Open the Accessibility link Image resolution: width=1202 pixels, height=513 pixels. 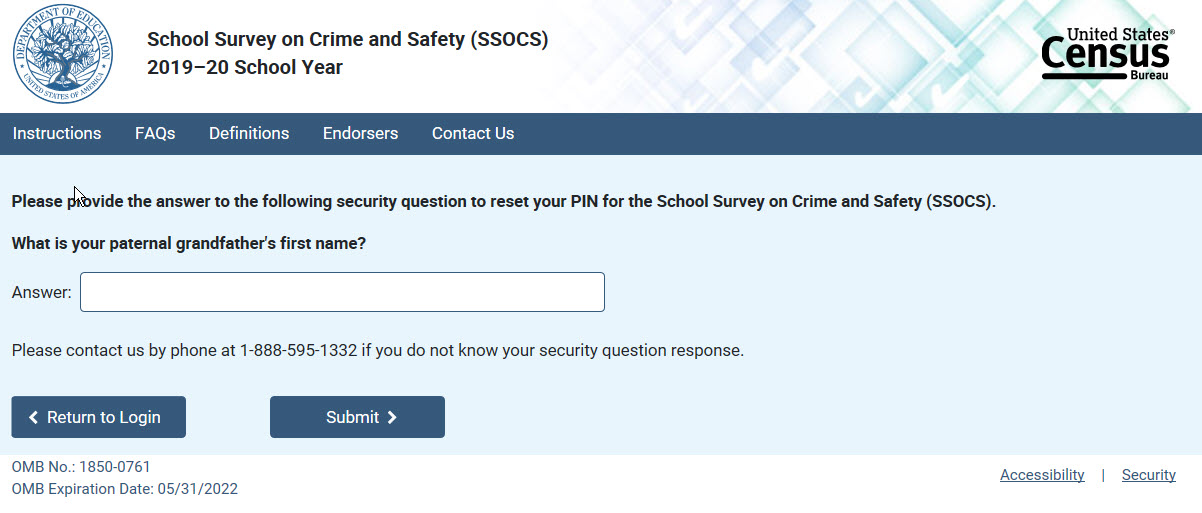1042,475
